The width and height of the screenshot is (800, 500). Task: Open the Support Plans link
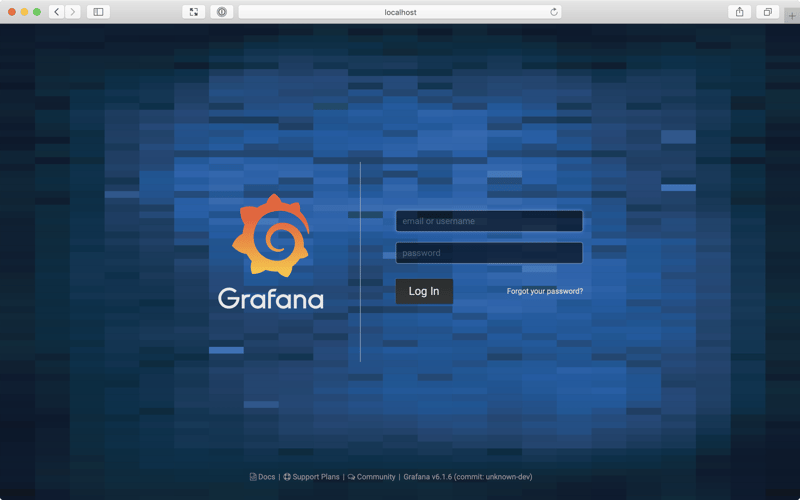pos(312,477)
